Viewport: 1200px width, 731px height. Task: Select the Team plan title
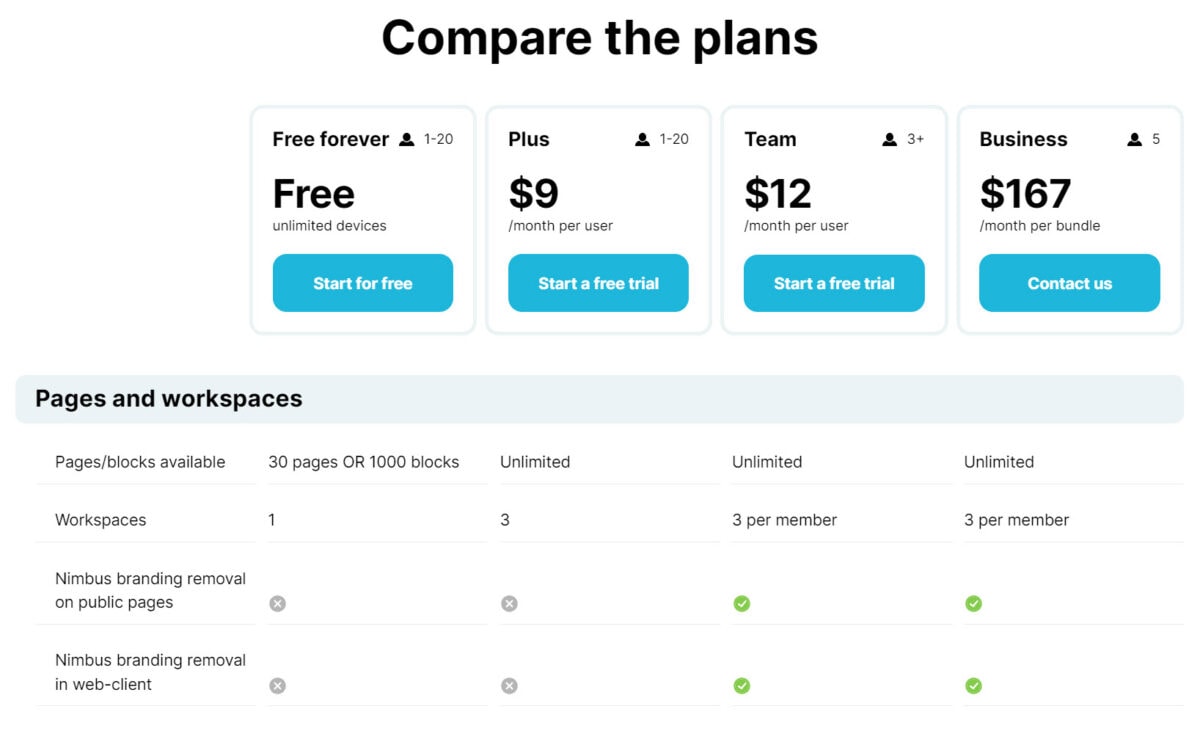pyautogui.click(x=770, y=139)
